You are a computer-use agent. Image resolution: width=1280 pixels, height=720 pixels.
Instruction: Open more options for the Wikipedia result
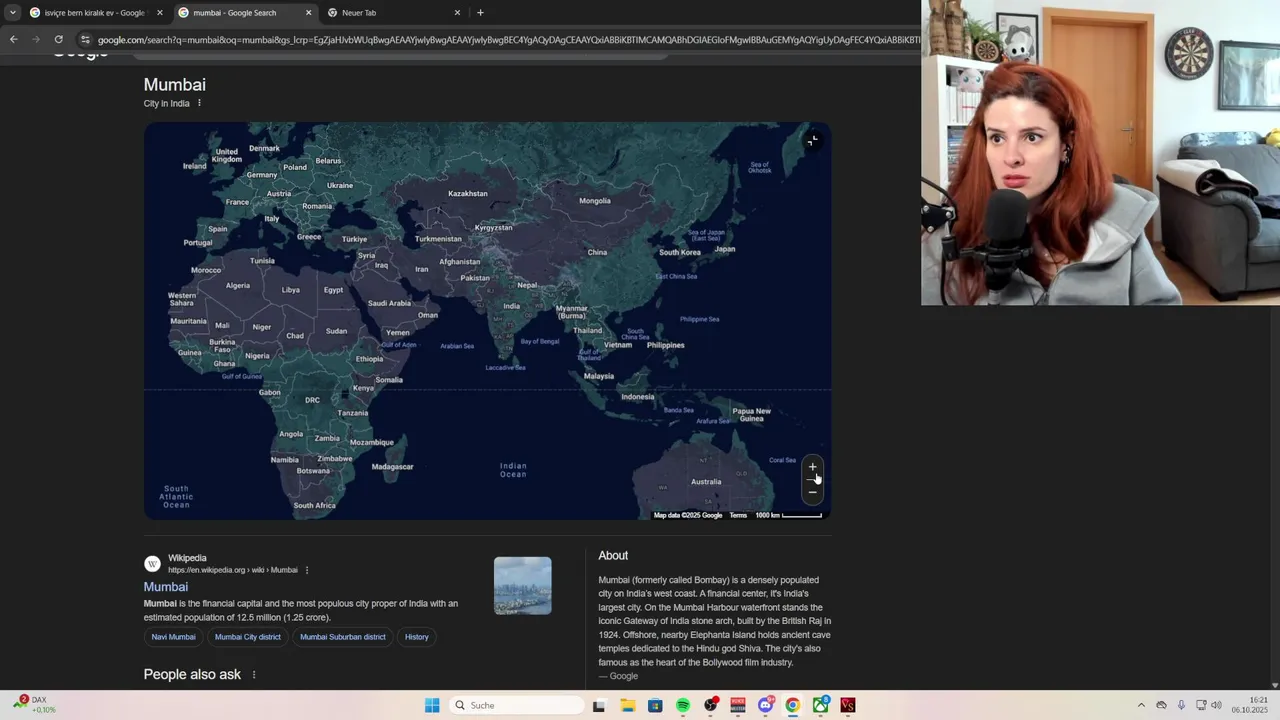(307, 570)
